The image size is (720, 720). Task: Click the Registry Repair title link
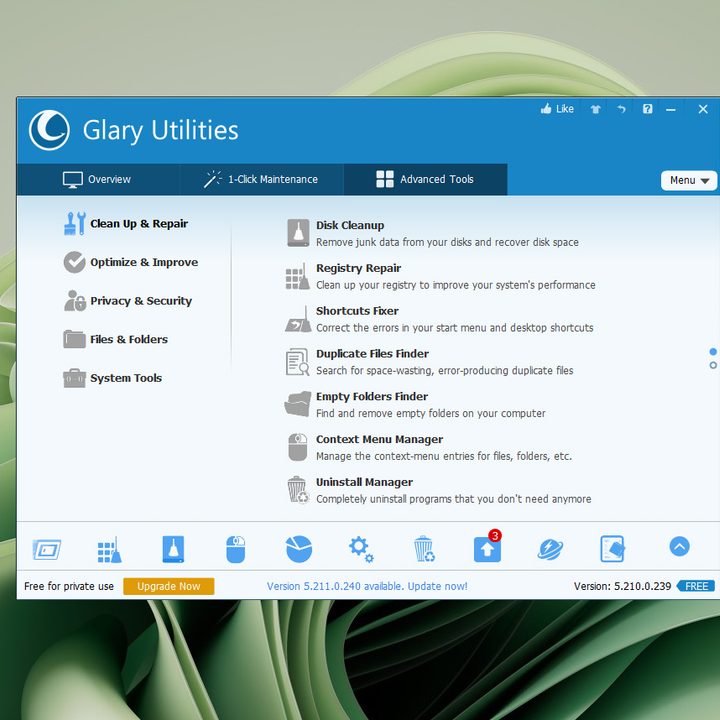pos(359,268)
